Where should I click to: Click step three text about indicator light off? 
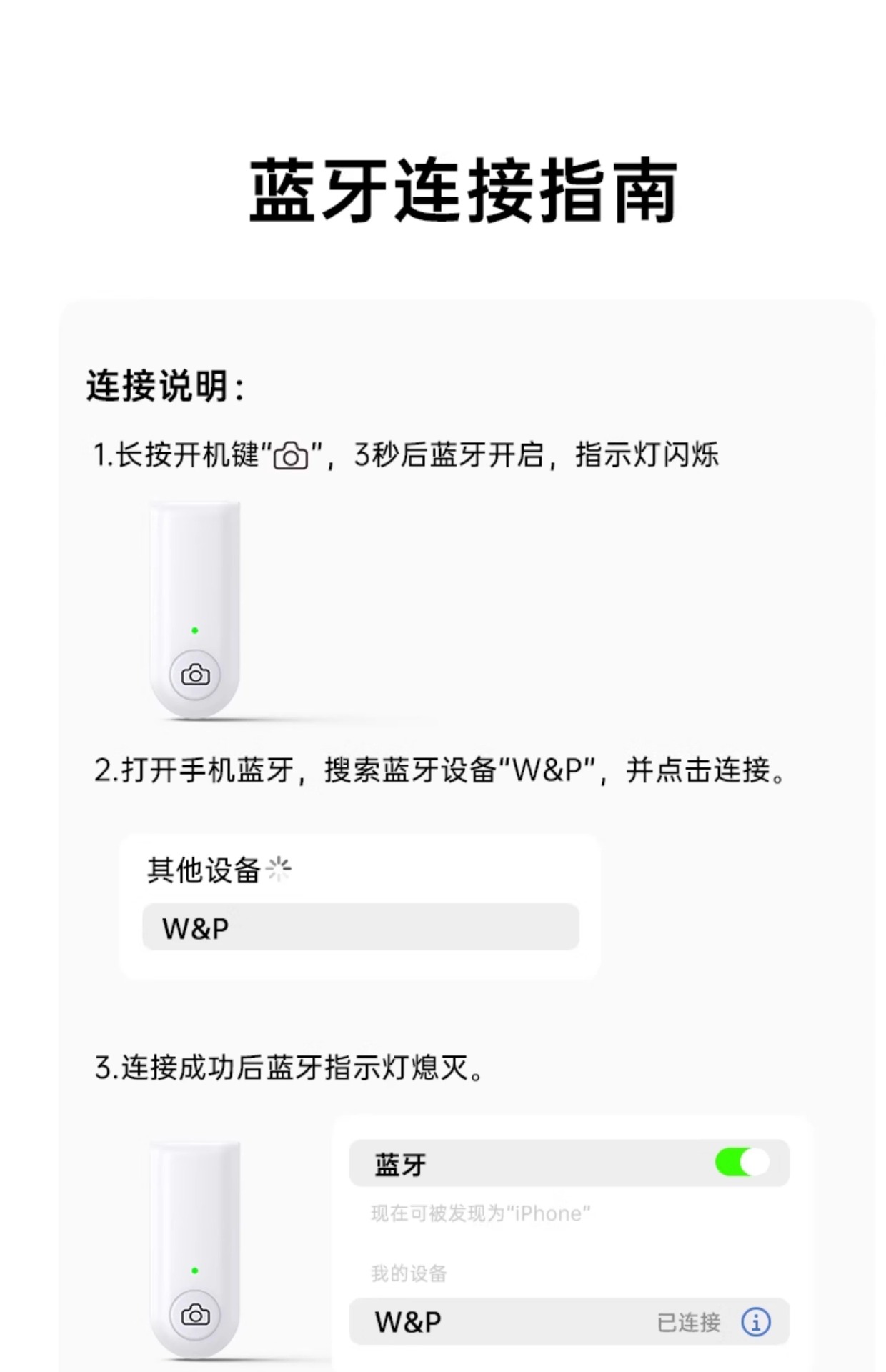tap(289, 1068)
